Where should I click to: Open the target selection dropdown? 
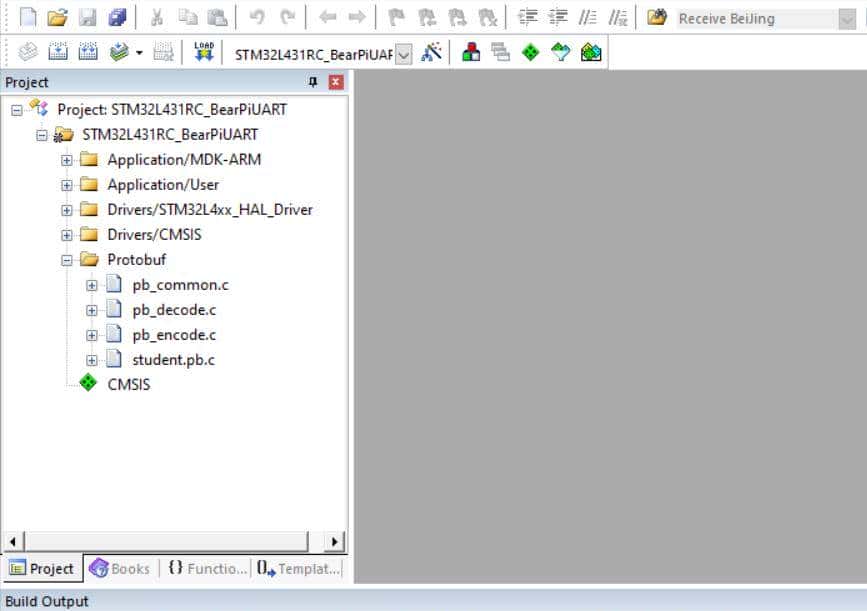pyautogui.click(x=403, y=54)
